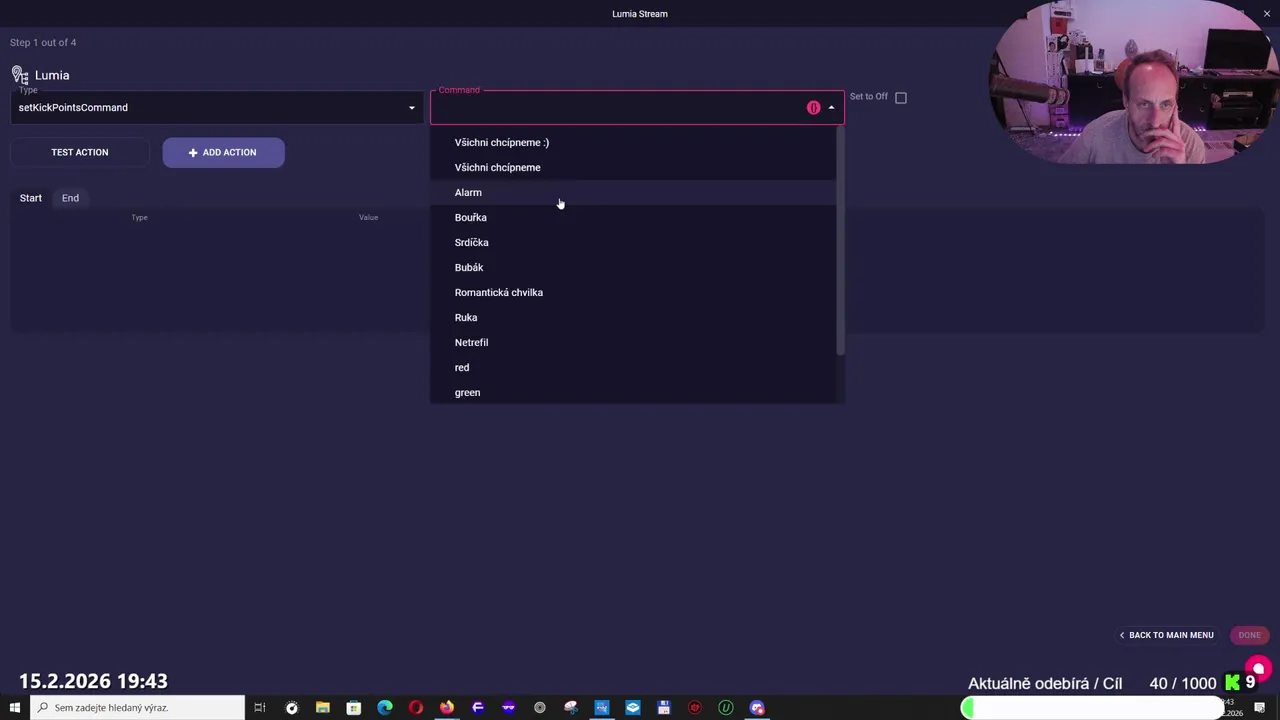Image resolution: width=1280 pixels, height=720 pixels.
Task: Click the Value column header
Action: 369,217
